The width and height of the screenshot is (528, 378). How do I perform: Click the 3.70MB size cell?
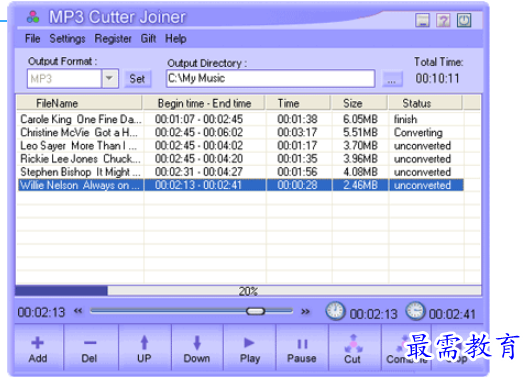coord(360,145)
